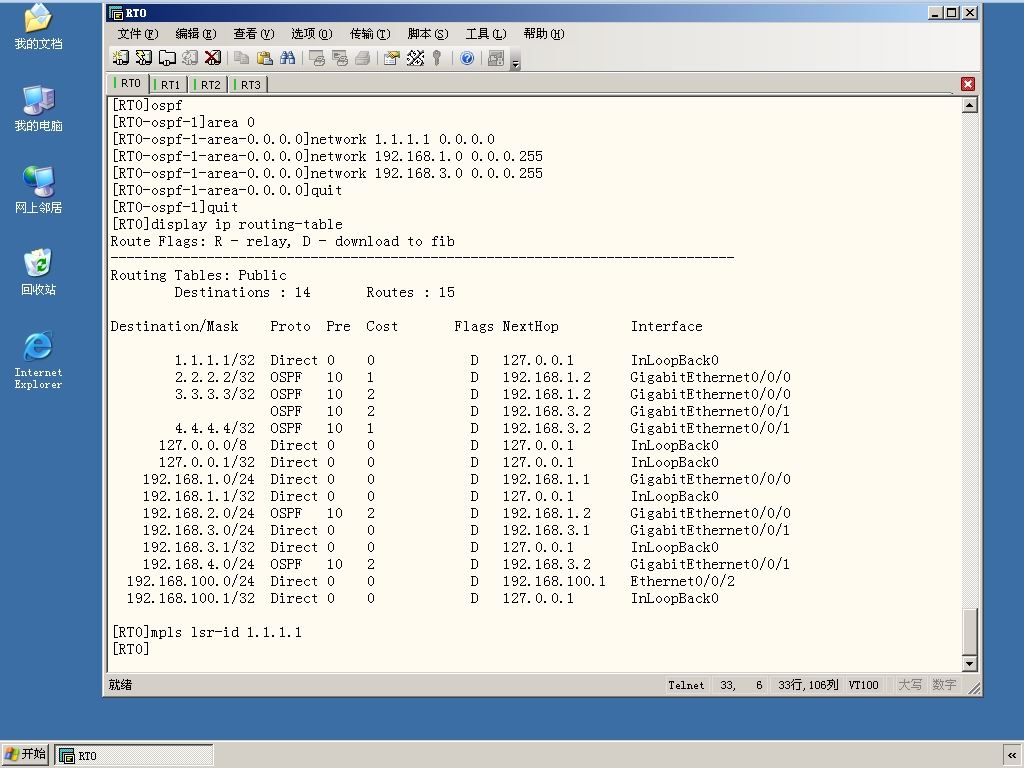The height and width of the screenshot is (768, 1024).
Task: Click the terminal scrollbar down arrow
Action: tap(970, 664)
